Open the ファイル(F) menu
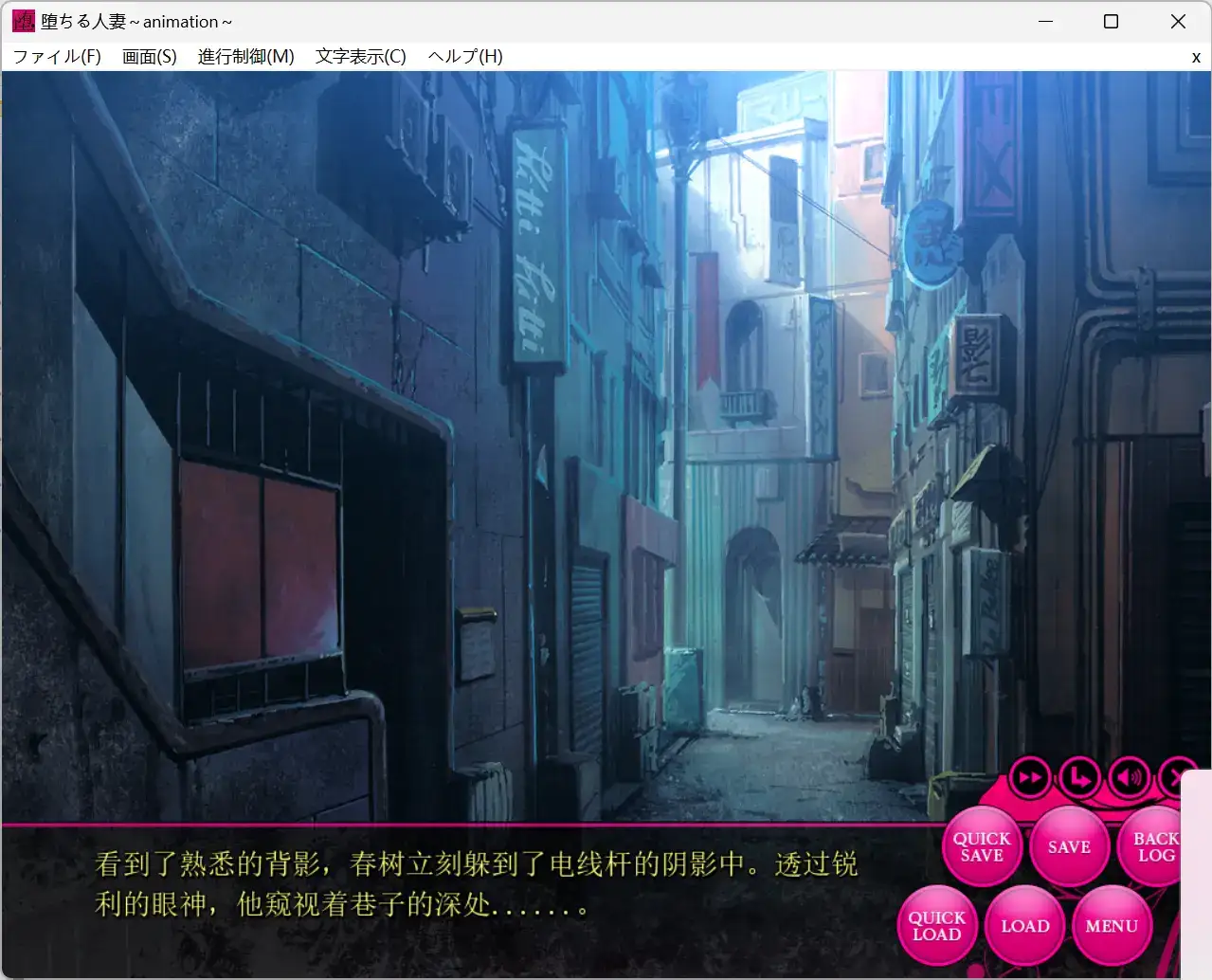 57,57
